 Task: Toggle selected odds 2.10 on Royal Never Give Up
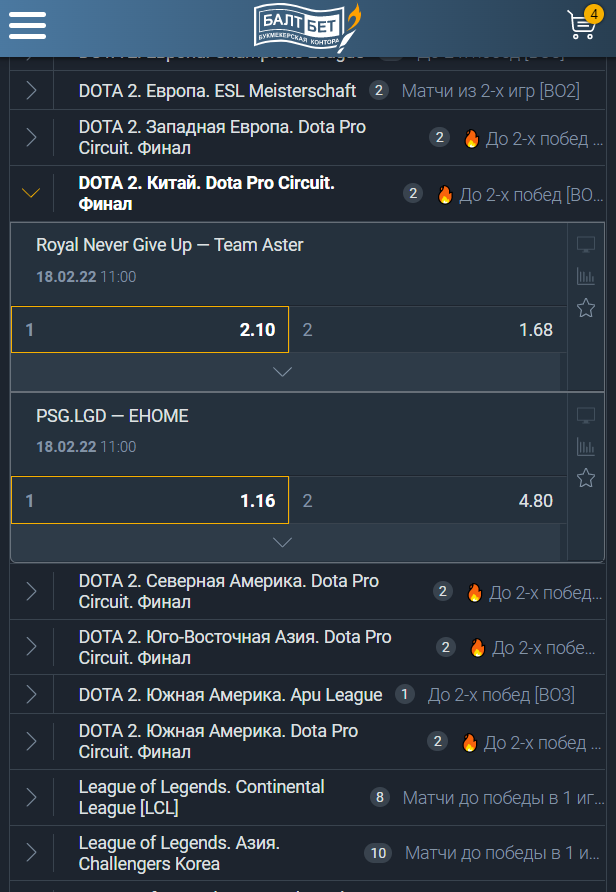150,329
